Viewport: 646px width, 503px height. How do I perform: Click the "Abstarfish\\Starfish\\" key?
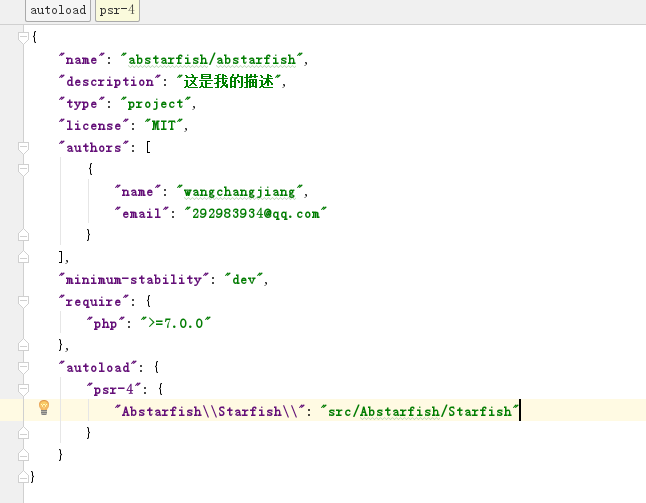coord(210,412)
